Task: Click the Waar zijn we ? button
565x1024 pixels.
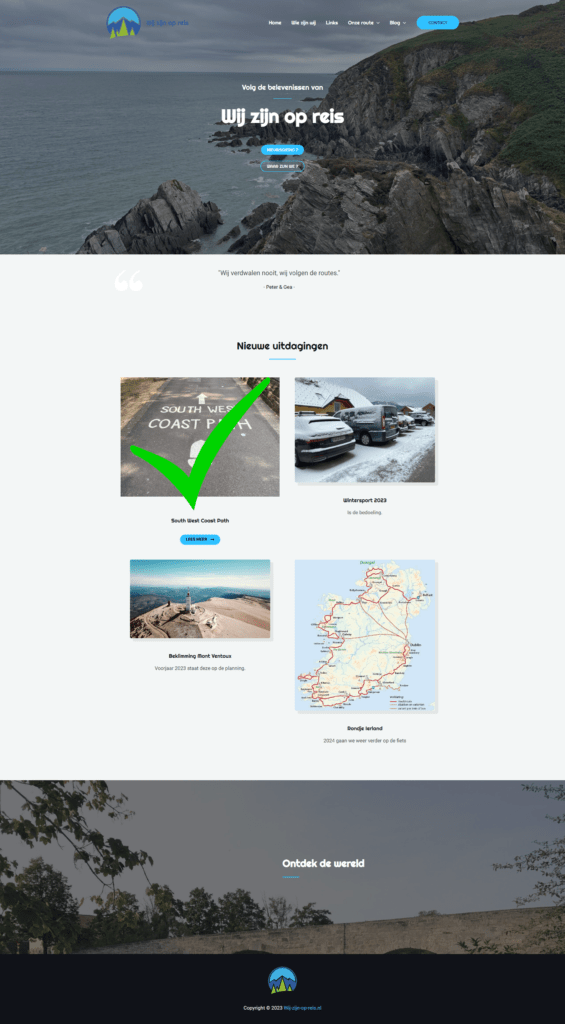Action: (x=282, y=167)
